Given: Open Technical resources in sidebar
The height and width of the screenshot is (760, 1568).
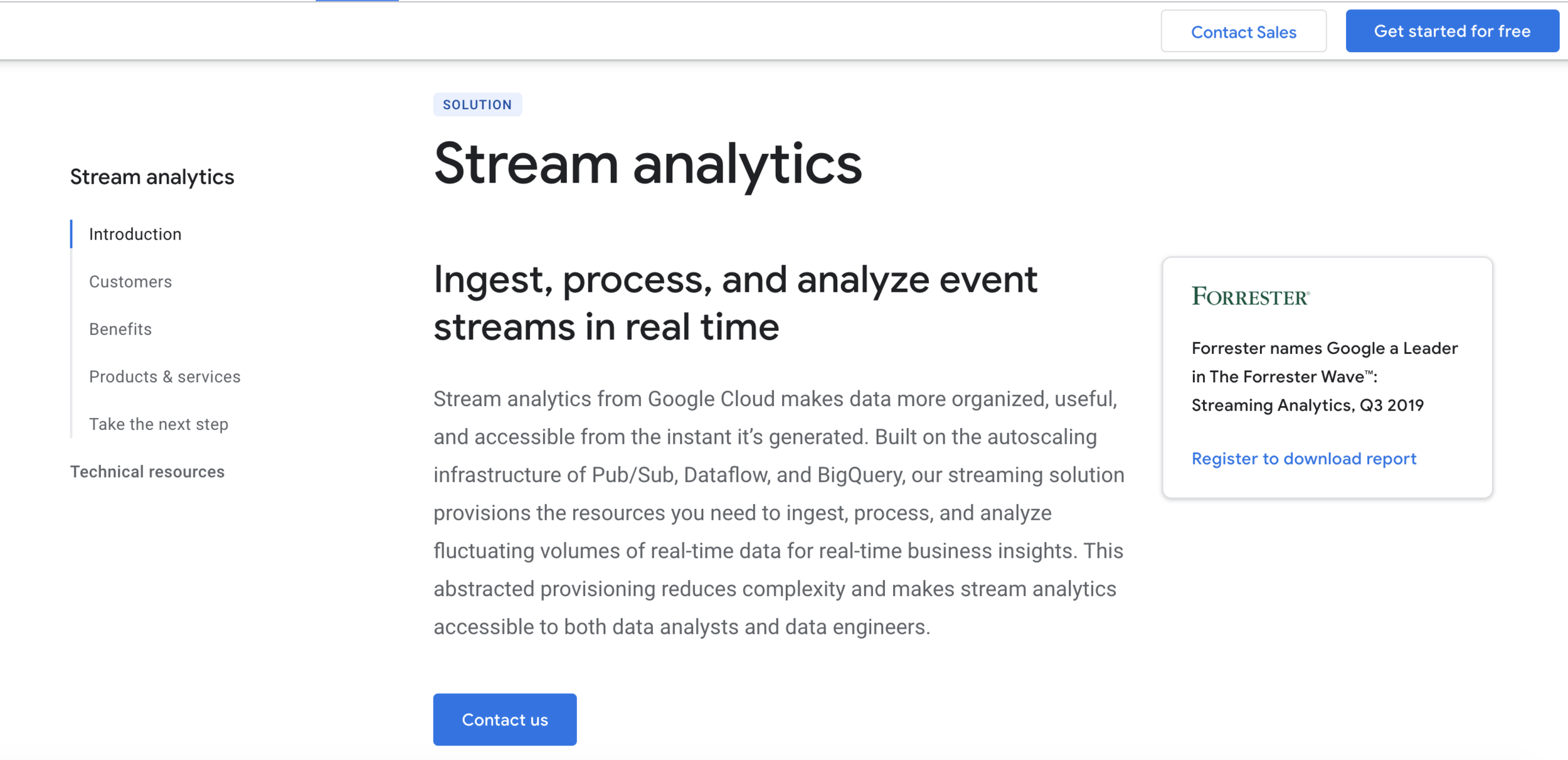Looking at the screenshot, I should tap(147, 472).
